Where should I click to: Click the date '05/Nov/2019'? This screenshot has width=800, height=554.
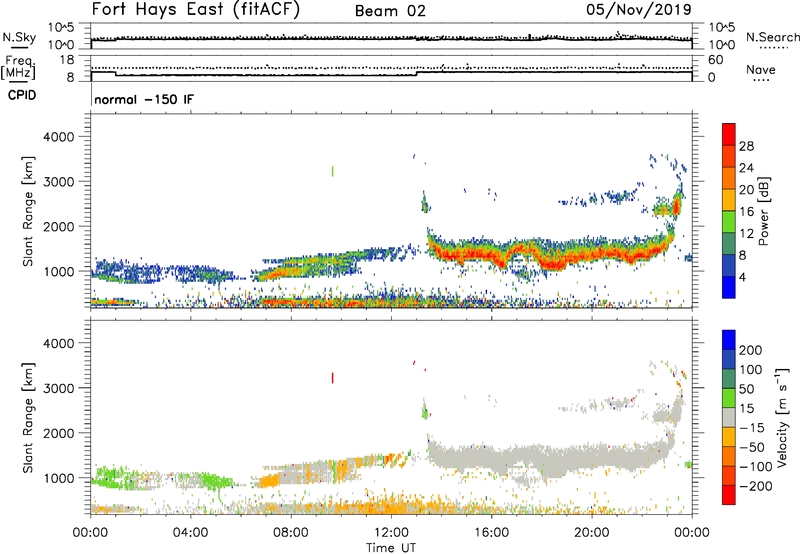pos(638,9)
